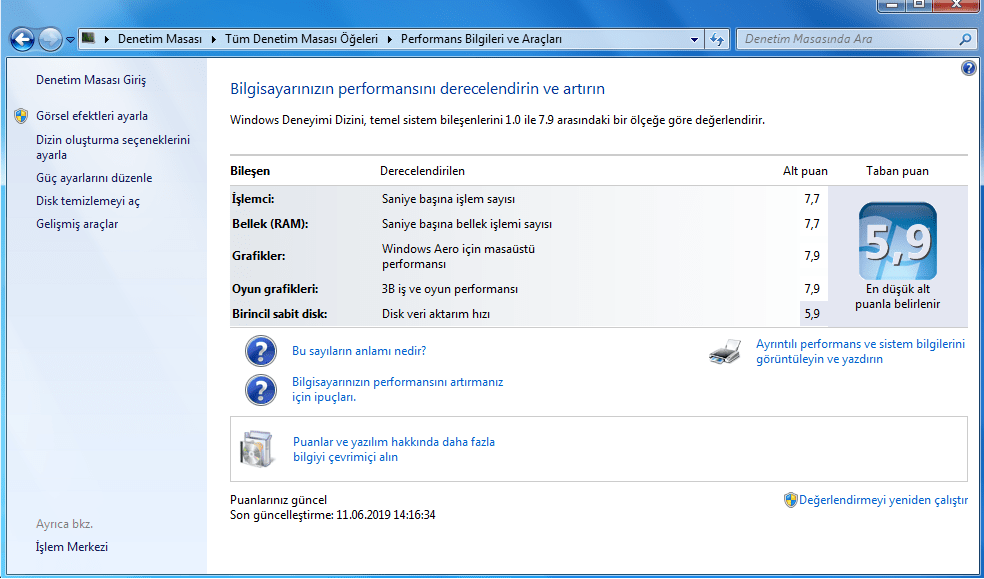Open help with the blue question mark

[968, 68]
